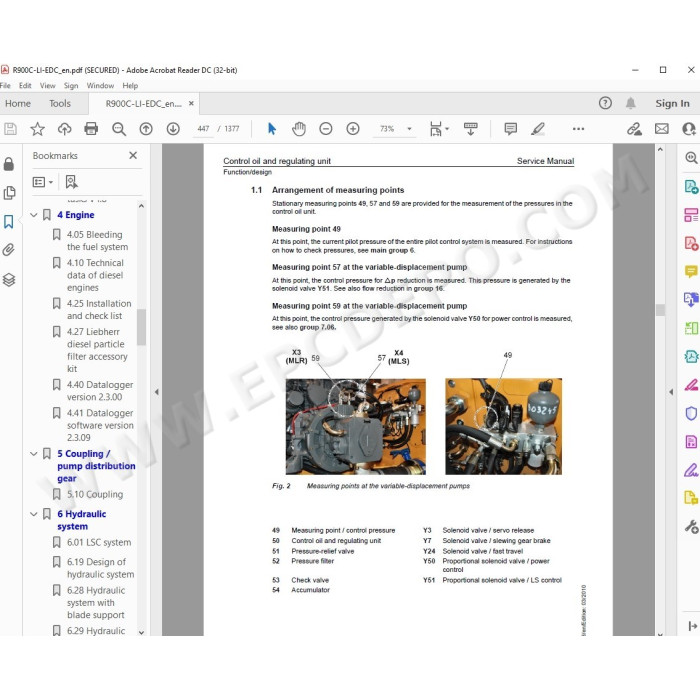
Task: Open the Help menu
Action: [130, 85]
